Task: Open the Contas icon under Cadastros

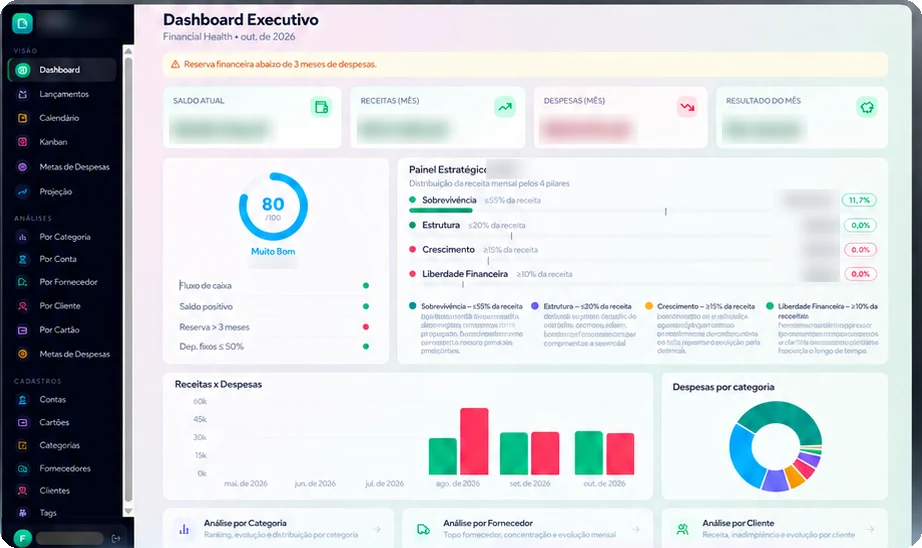Action: tap(22, 400)
